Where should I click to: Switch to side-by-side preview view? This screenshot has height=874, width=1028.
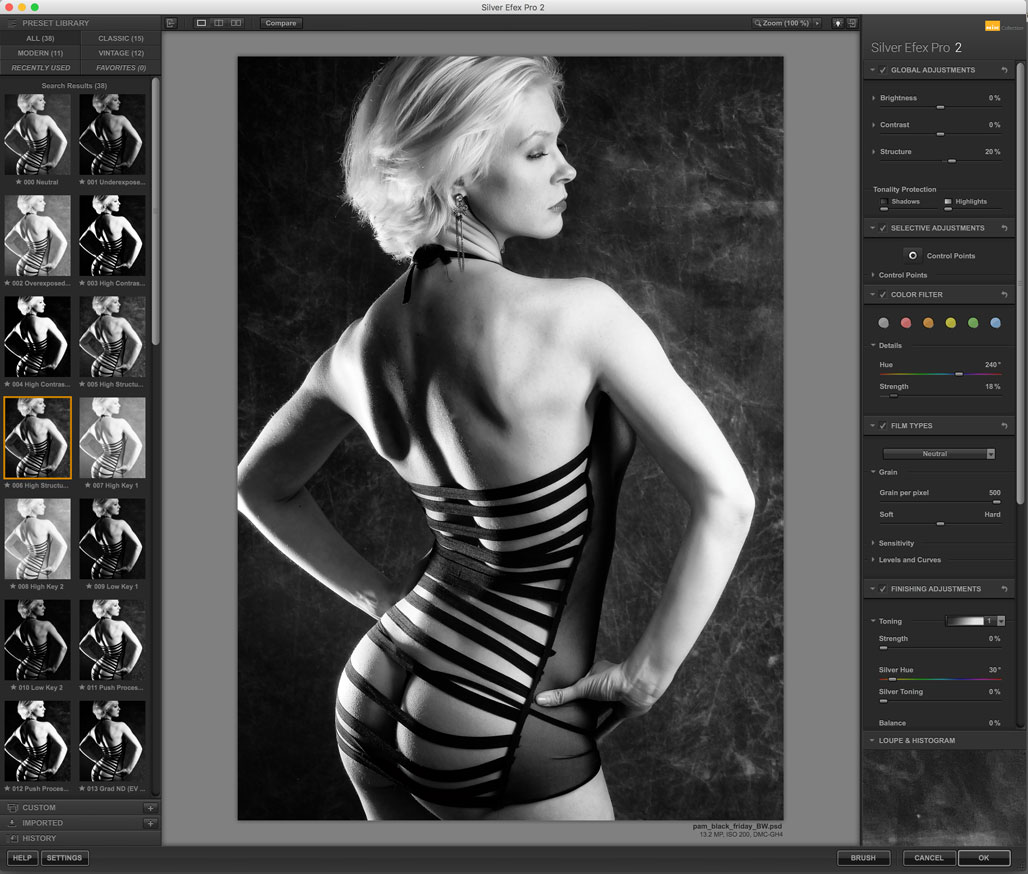tap(236, 23)
